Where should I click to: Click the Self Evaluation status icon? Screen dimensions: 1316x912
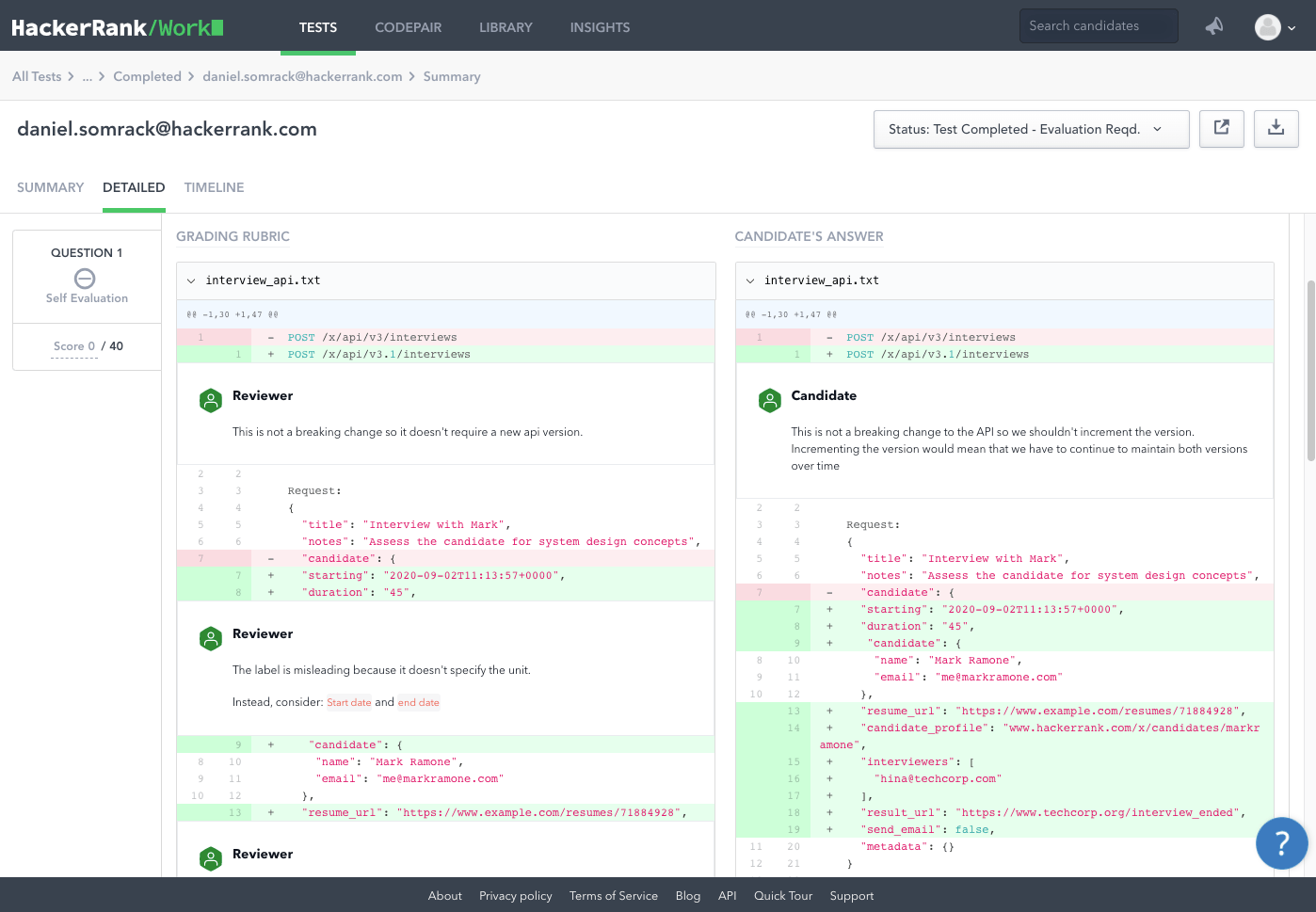(86, 279)
